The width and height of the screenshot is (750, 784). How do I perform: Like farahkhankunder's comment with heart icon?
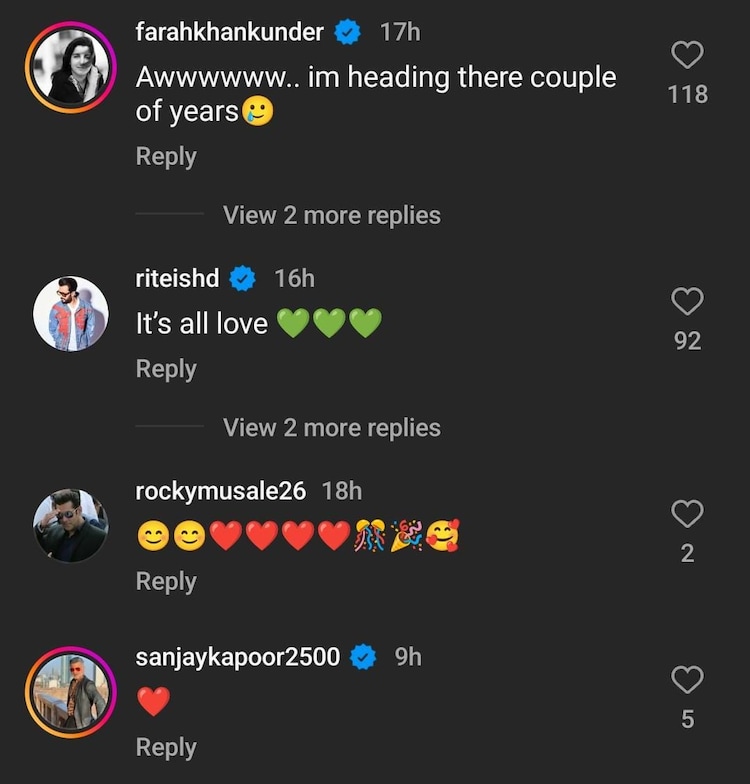(x=687, y=55)
